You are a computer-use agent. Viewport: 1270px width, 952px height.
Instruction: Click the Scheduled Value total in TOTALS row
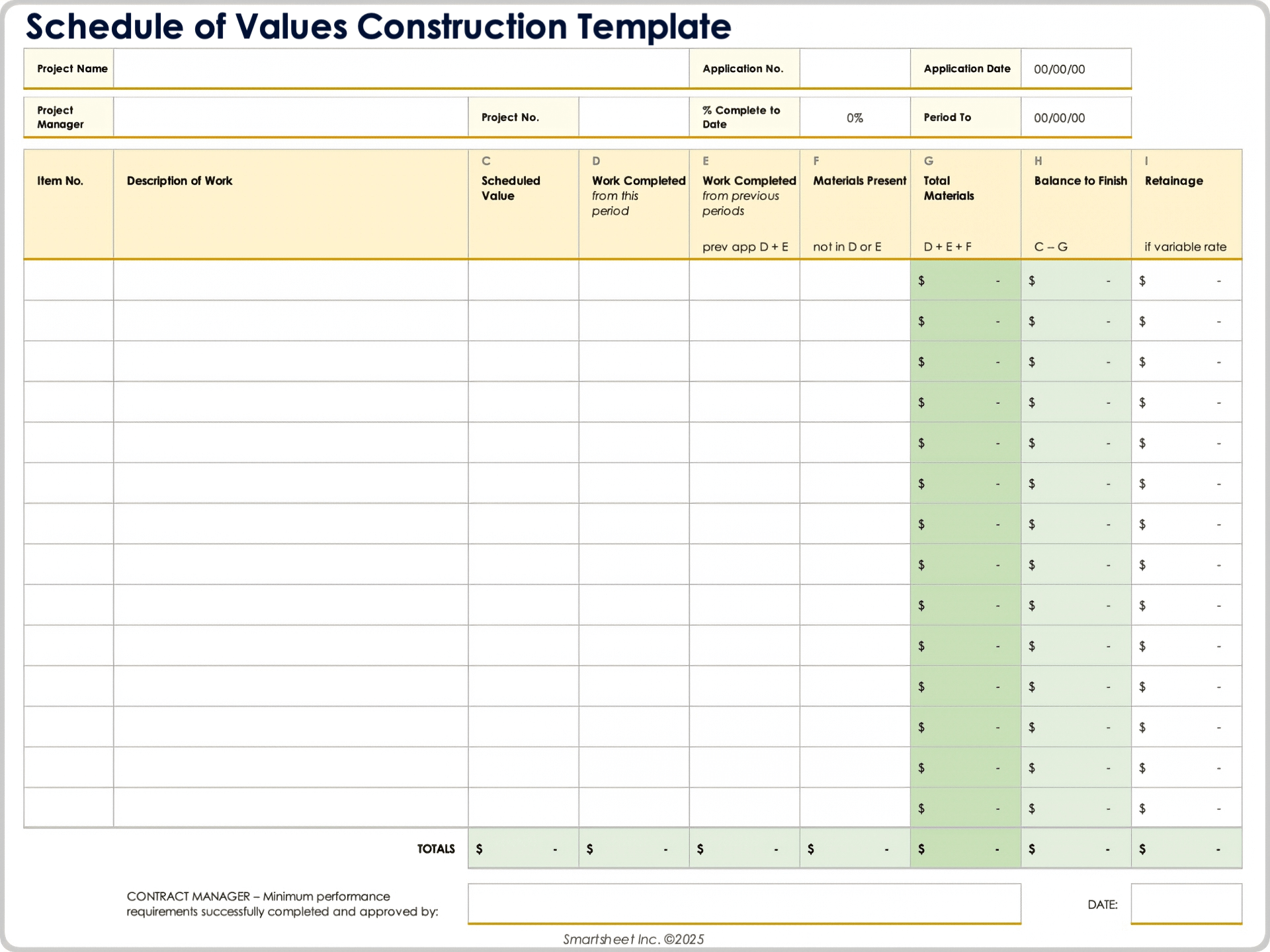click(523, 848)
